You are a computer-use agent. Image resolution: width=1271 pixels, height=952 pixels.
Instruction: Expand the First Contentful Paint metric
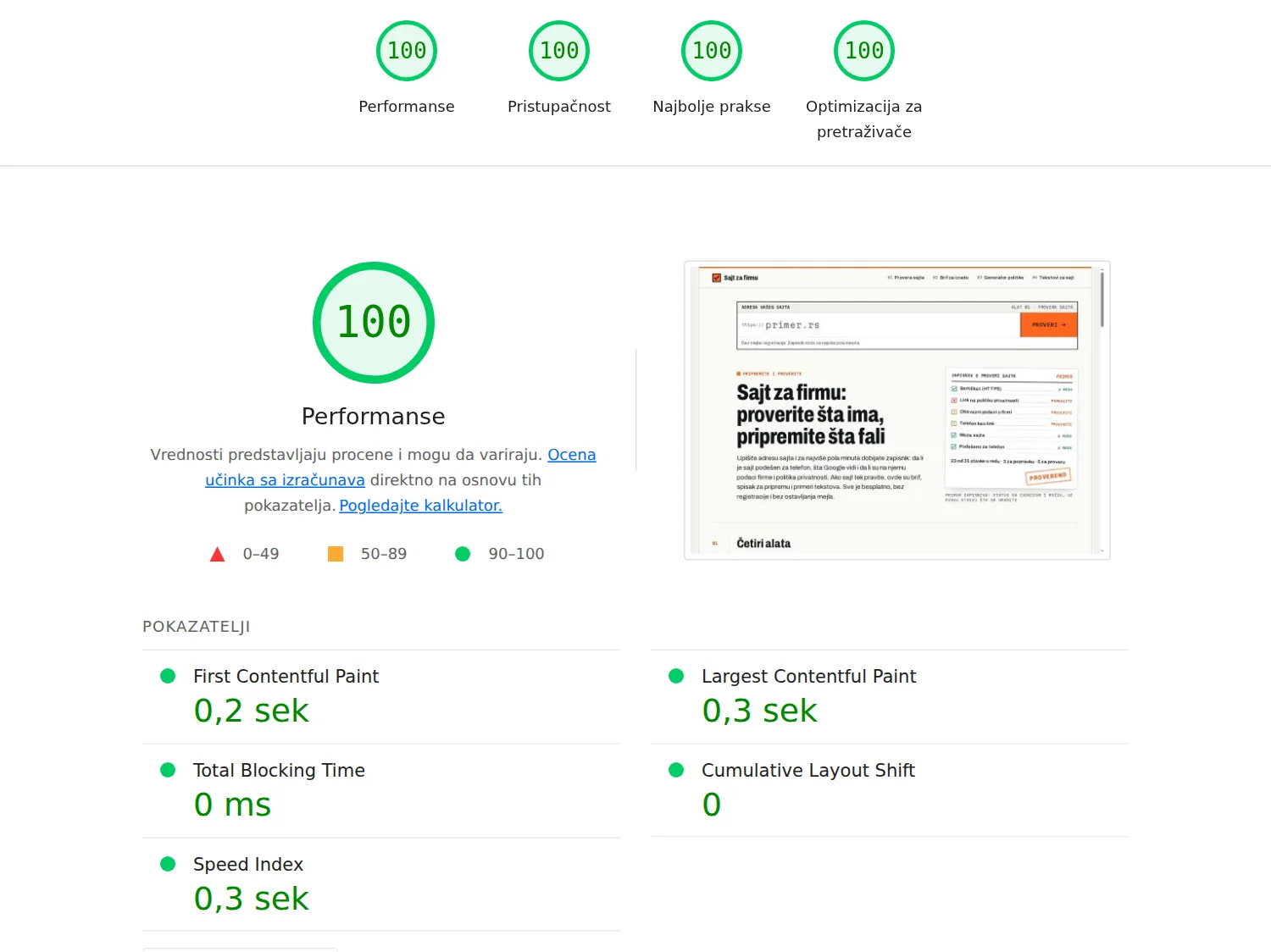[x=381, y=697]
